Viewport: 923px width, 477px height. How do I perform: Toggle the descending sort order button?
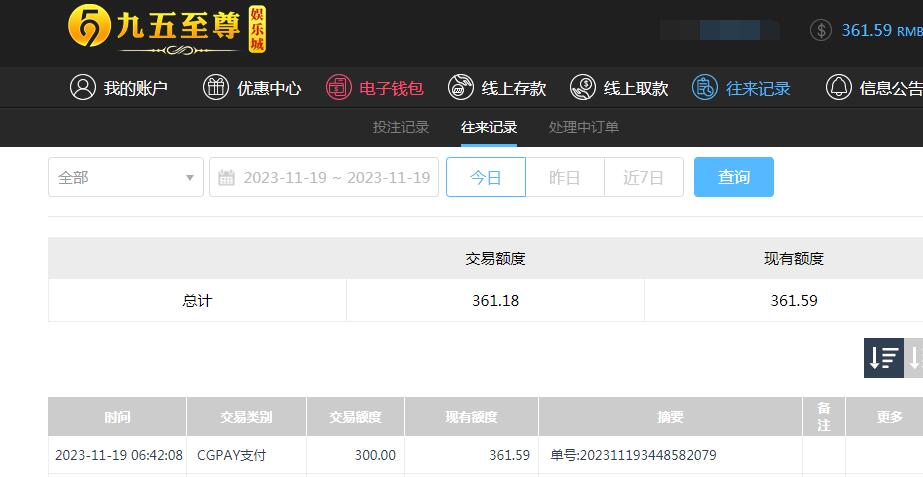click(x=884, y=357)
